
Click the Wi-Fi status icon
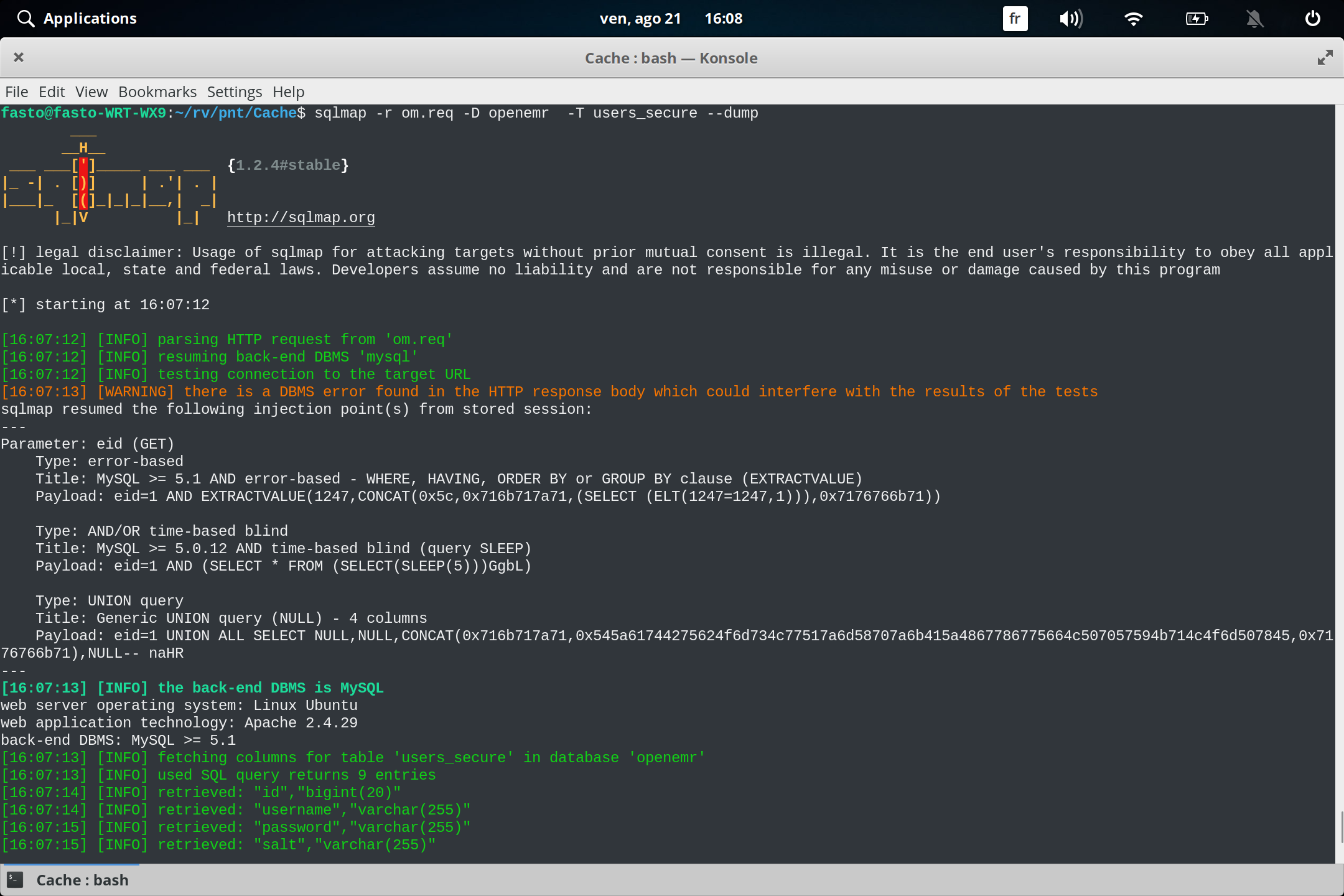(1134, 19)
